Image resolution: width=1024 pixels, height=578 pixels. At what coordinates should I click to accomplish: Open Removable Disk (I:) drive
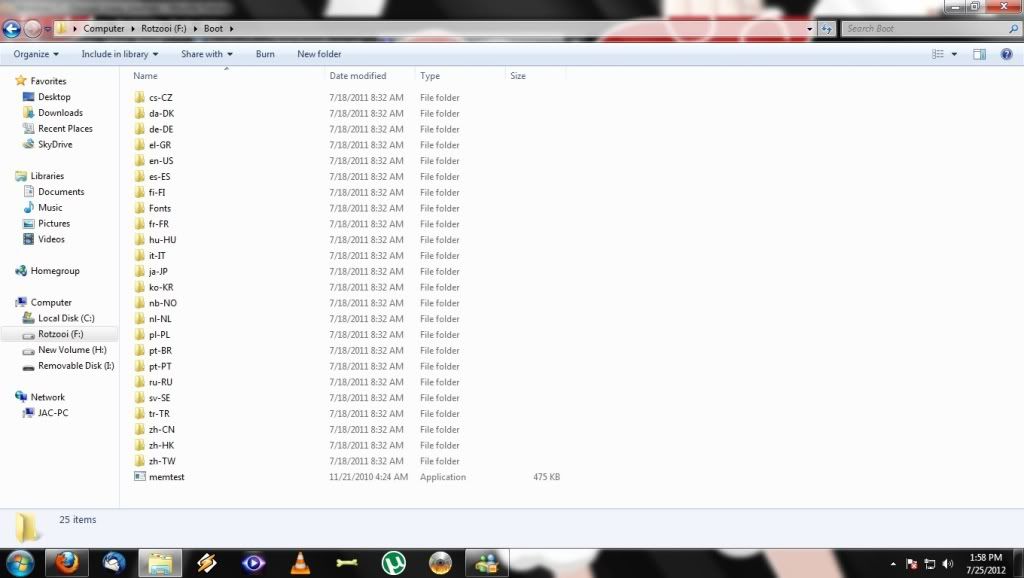[76, 366]
